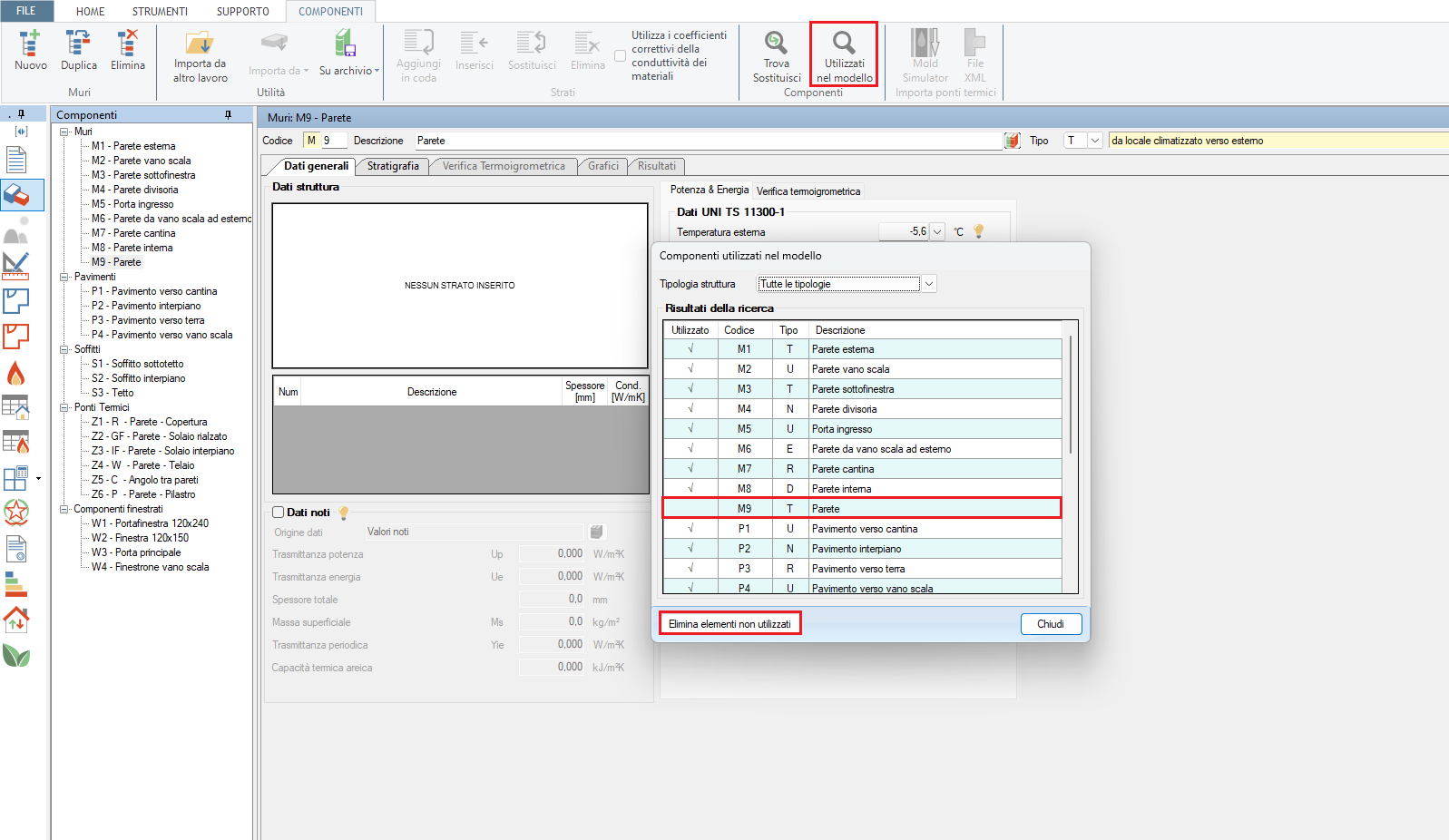1449x840 pixels.
Task: Click the Italian republic emblem sidebar icon
Action: (16, 513)
